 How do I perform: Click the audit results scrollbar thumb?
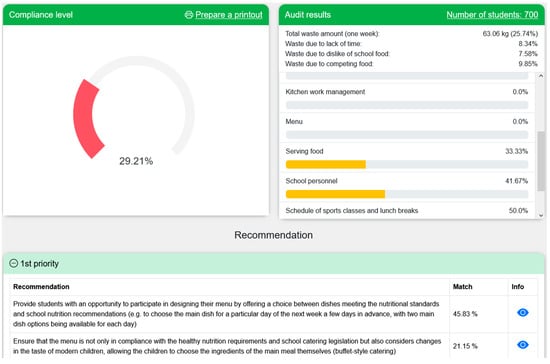[x=541, y=161]
